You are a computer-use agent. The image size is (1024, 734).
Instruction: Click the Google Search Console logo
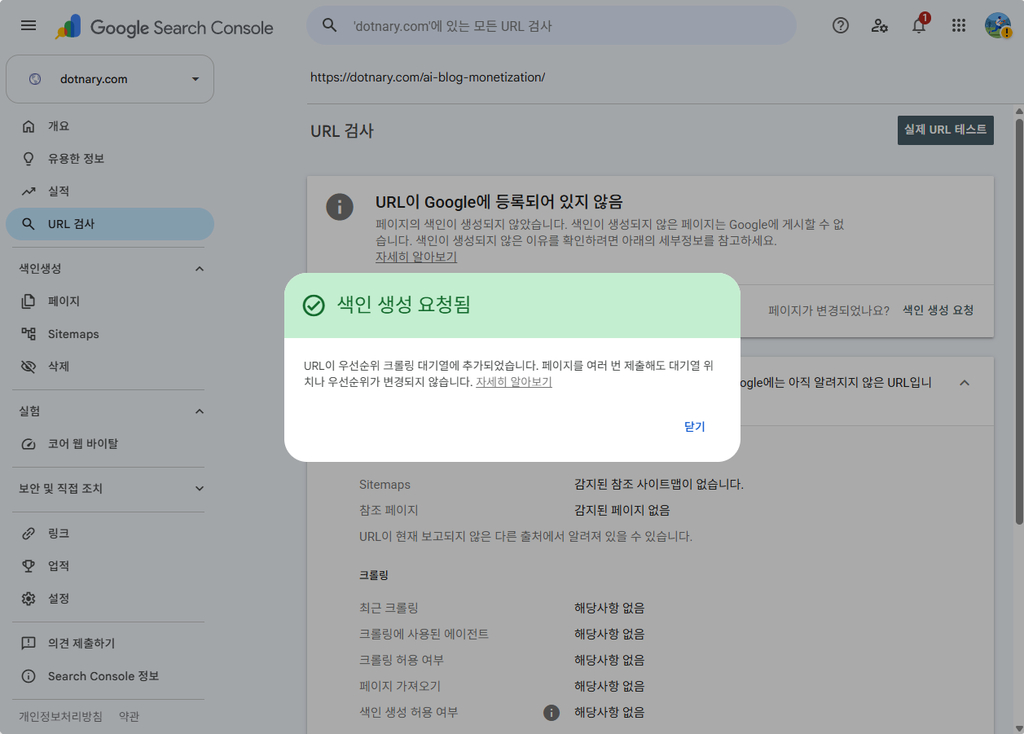point(165,27)
